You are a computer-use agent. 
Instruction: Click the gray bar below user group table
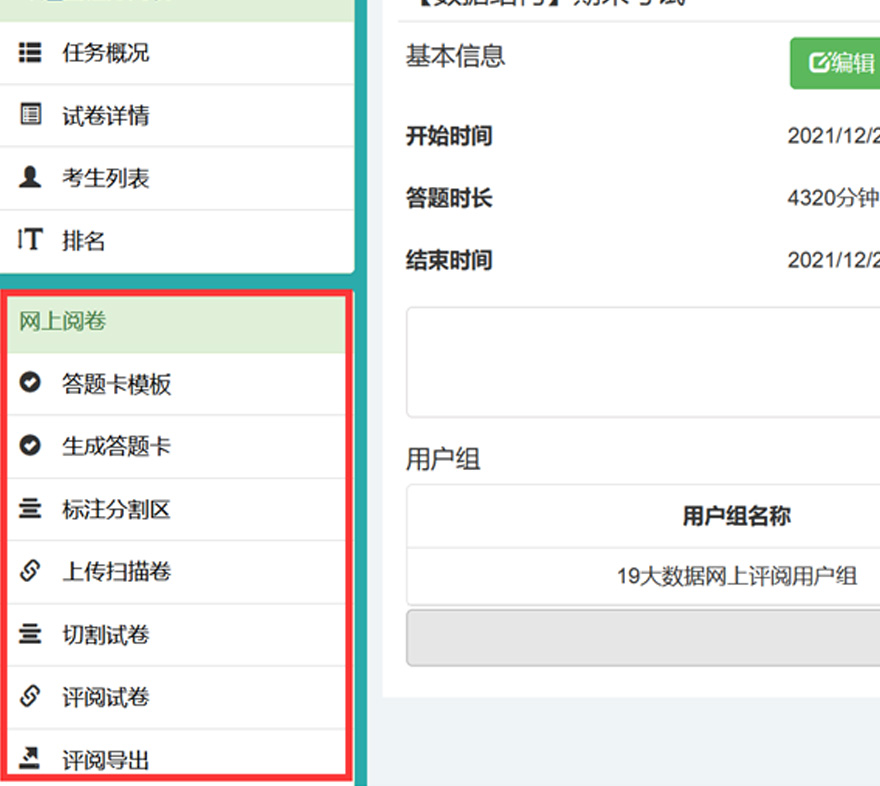(642, 638)
